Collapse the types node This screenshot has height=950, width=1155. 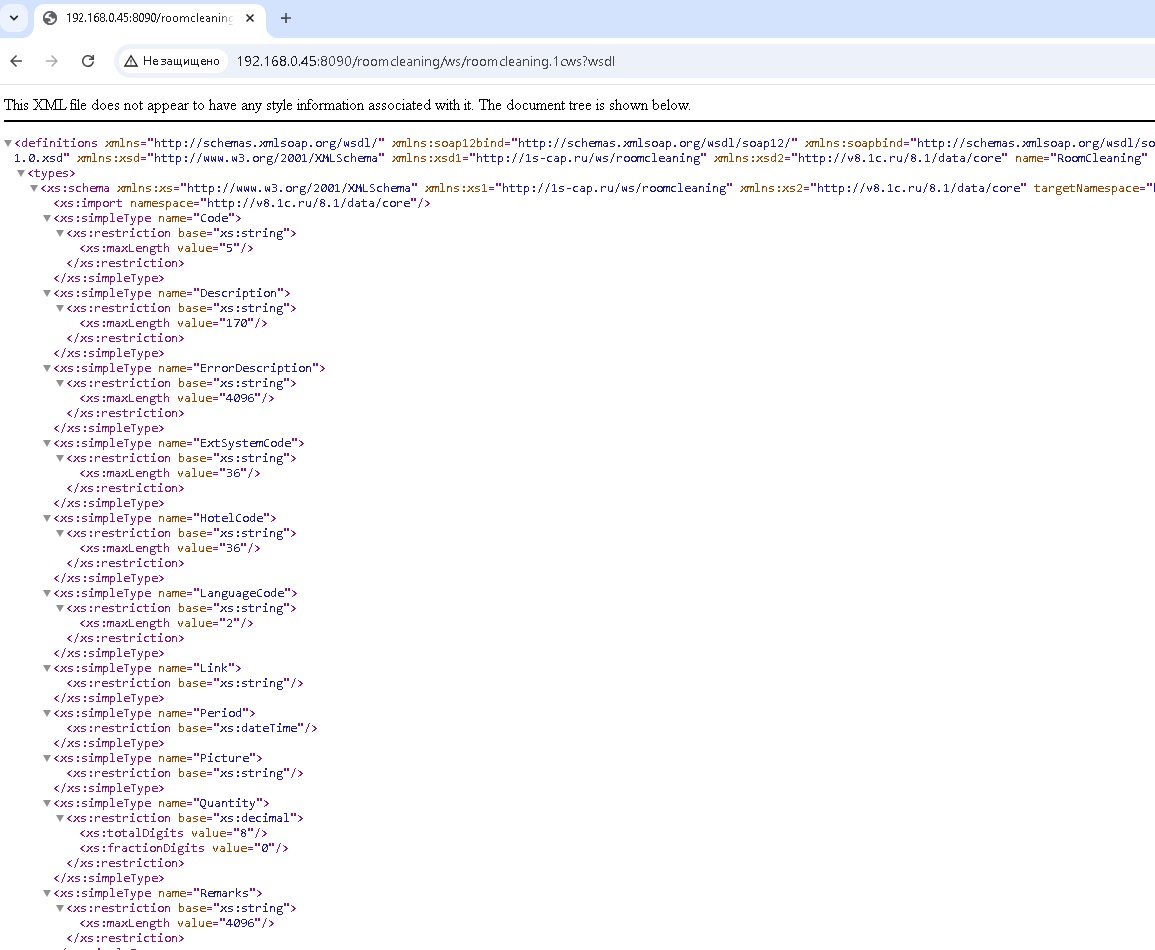22,173
